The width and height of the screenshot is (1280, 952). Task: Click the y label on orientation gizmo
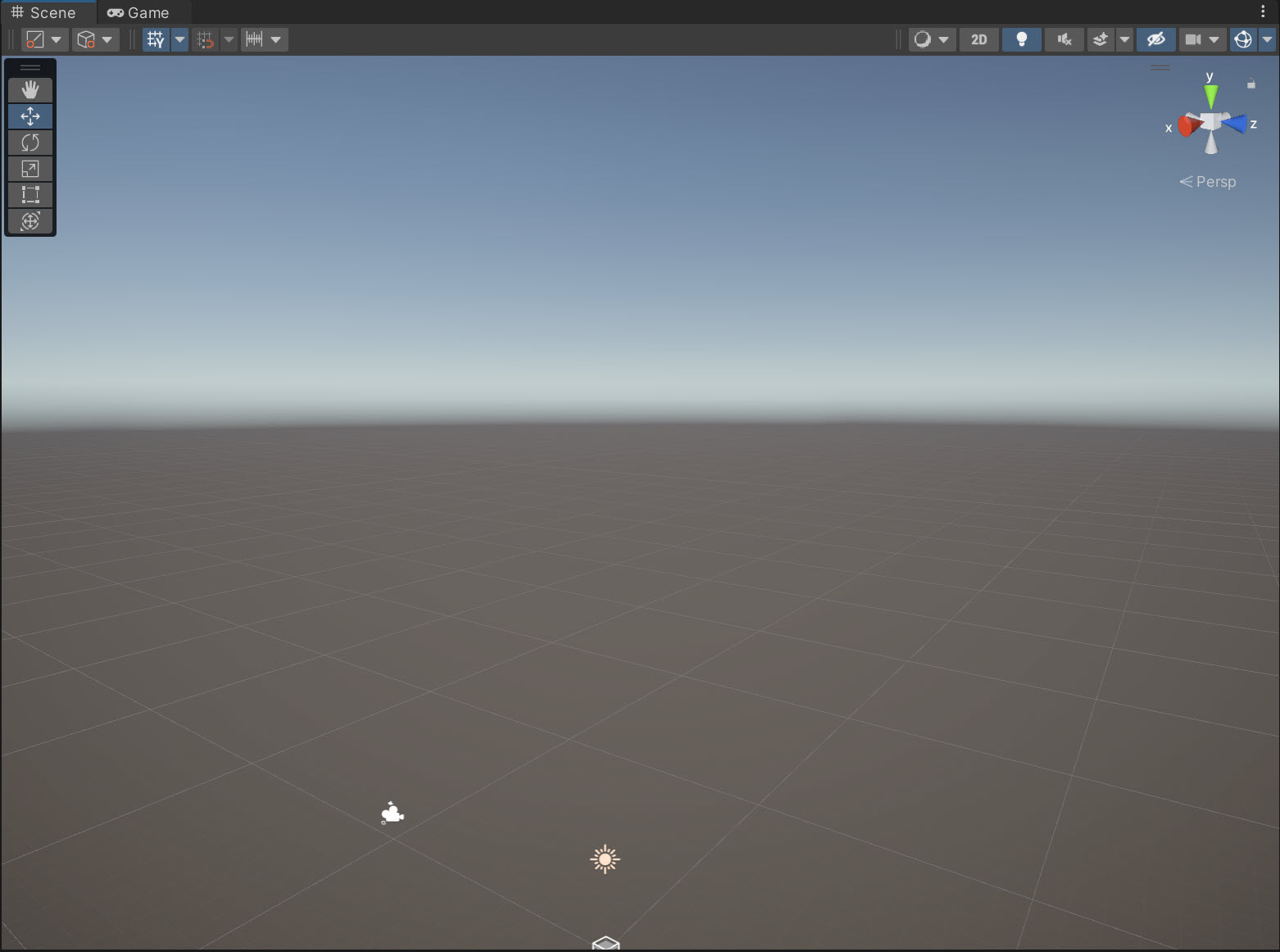coord(1210,77)
